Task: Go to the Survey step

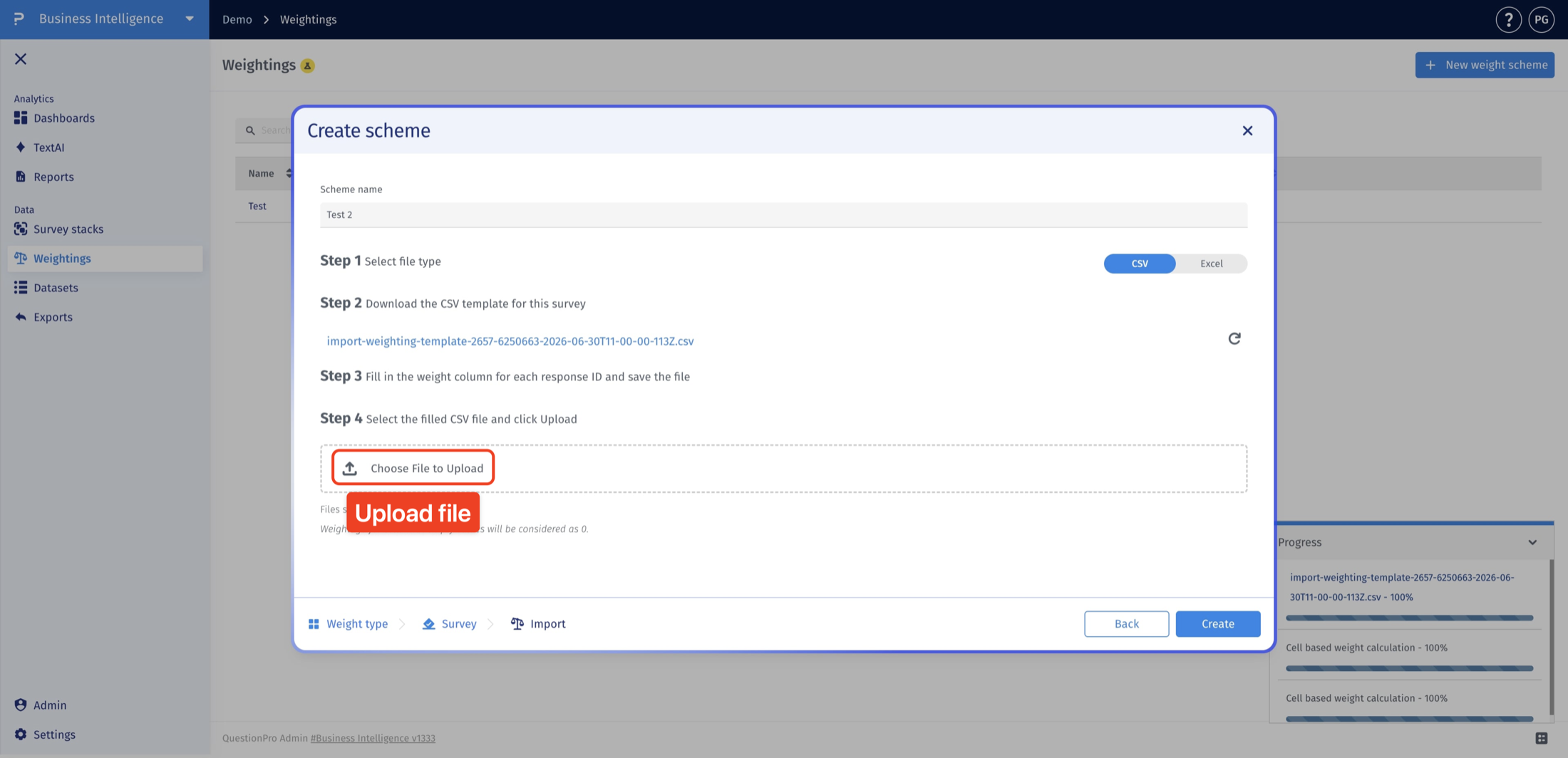Action: coord(450,623)
